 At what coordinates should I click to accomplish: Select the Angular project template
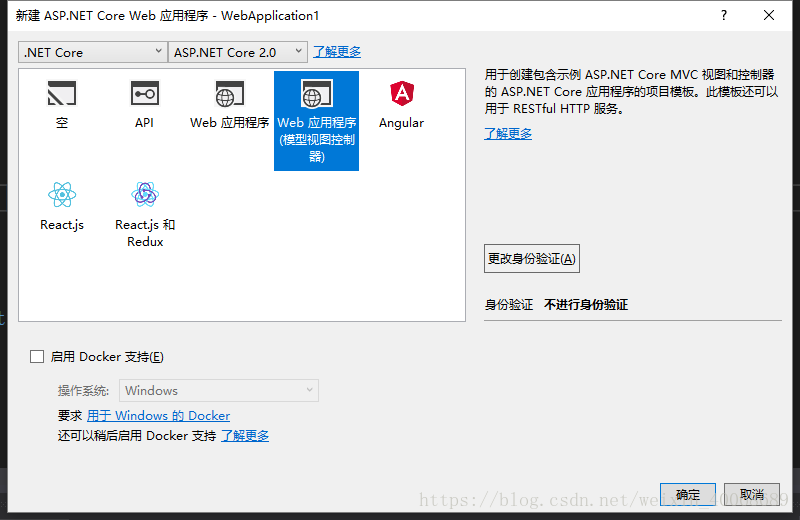click(x=402, y=105)
